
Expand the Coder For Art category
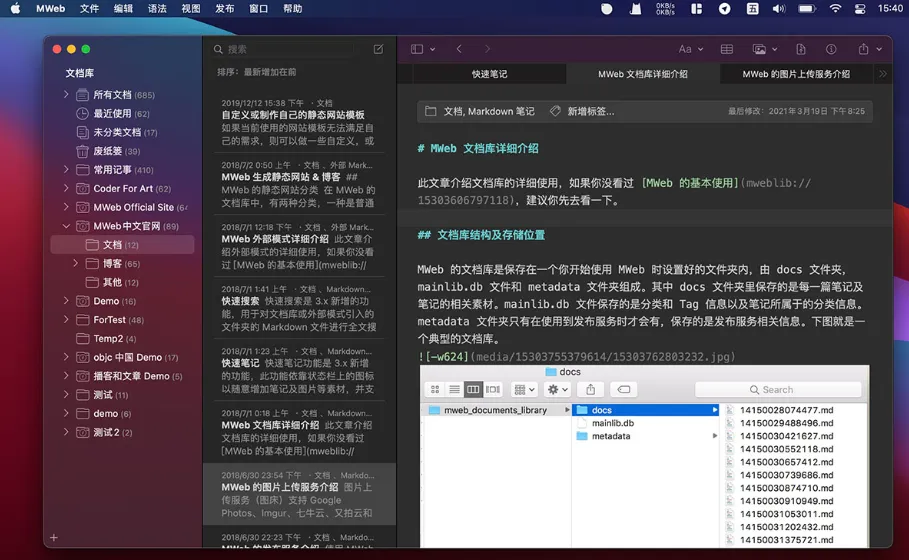[66, 188]
